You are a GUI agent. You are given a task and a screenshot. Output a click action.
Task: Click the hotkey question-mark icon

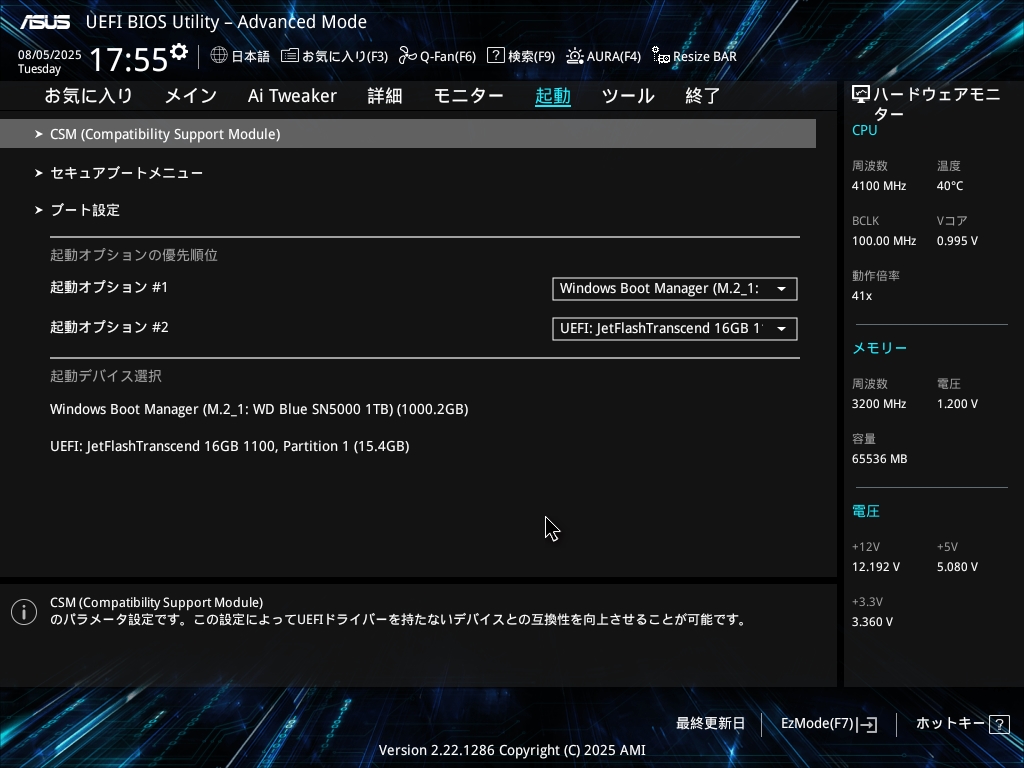tap(999, 724)
